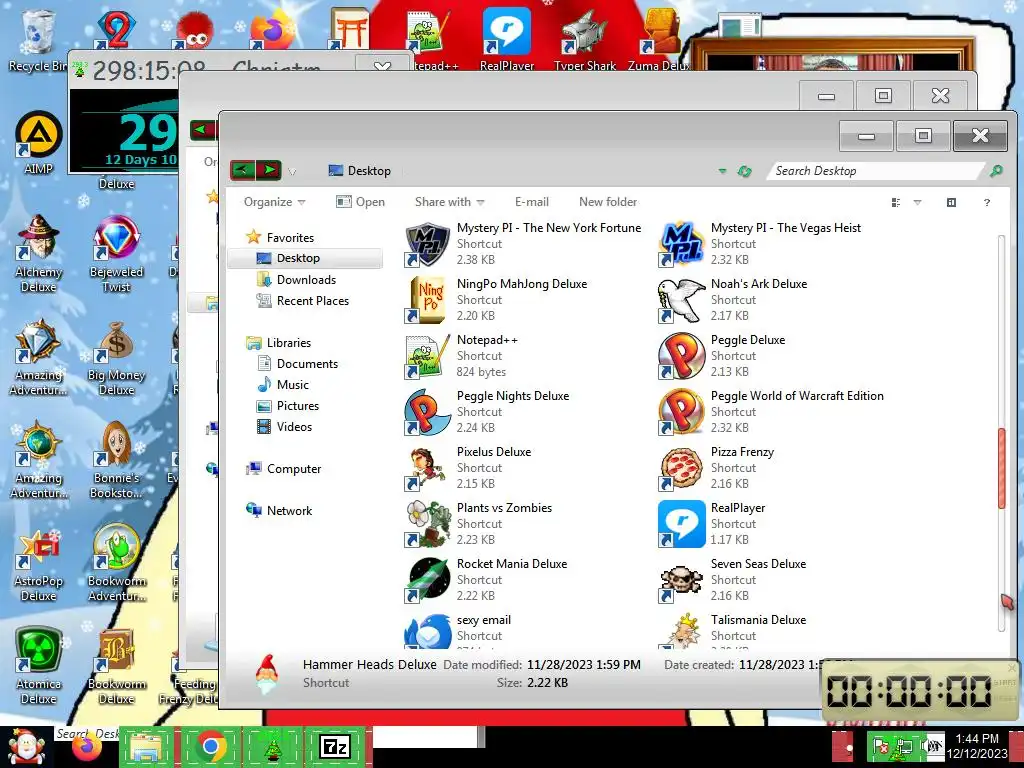The image size is (1024, 768).
Task: Click the Search Desktop input field
Action: pyautogui.click(x=875, y=171)
